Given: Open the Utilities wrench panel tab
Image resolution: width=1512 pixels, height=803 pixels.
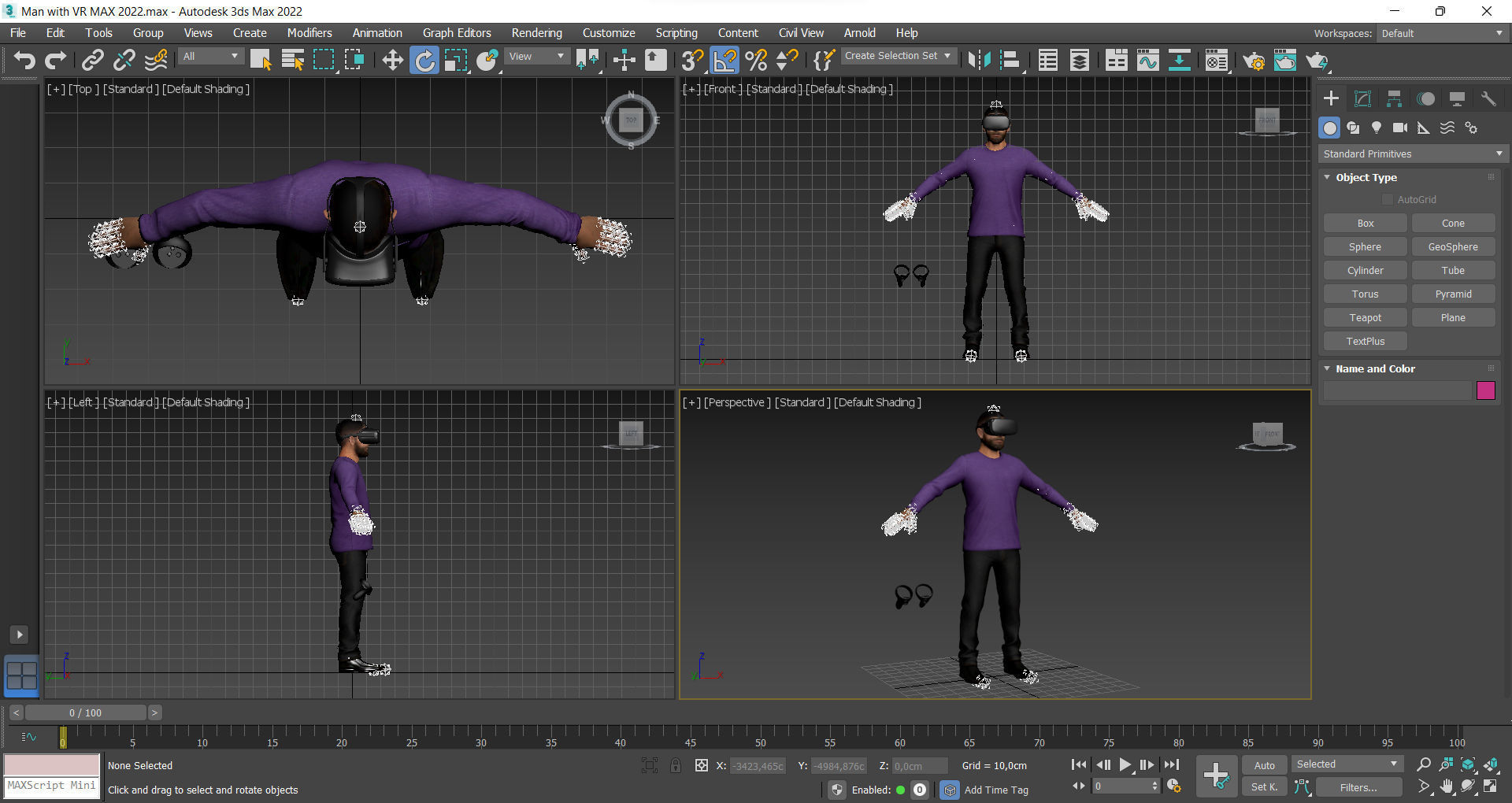Looking at the screenshot, I should (1488, 98).
